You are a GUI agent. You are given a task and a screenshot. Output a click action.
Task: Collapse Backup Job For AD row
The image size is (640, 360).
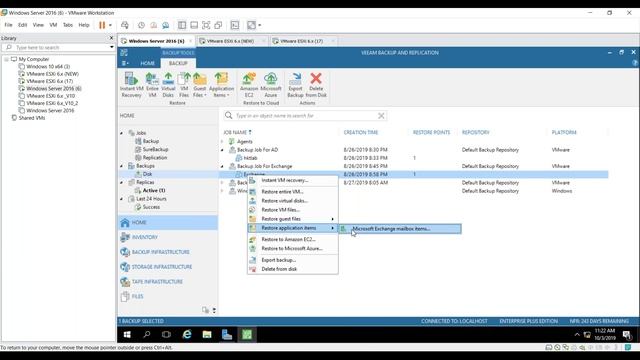(222, 150)
